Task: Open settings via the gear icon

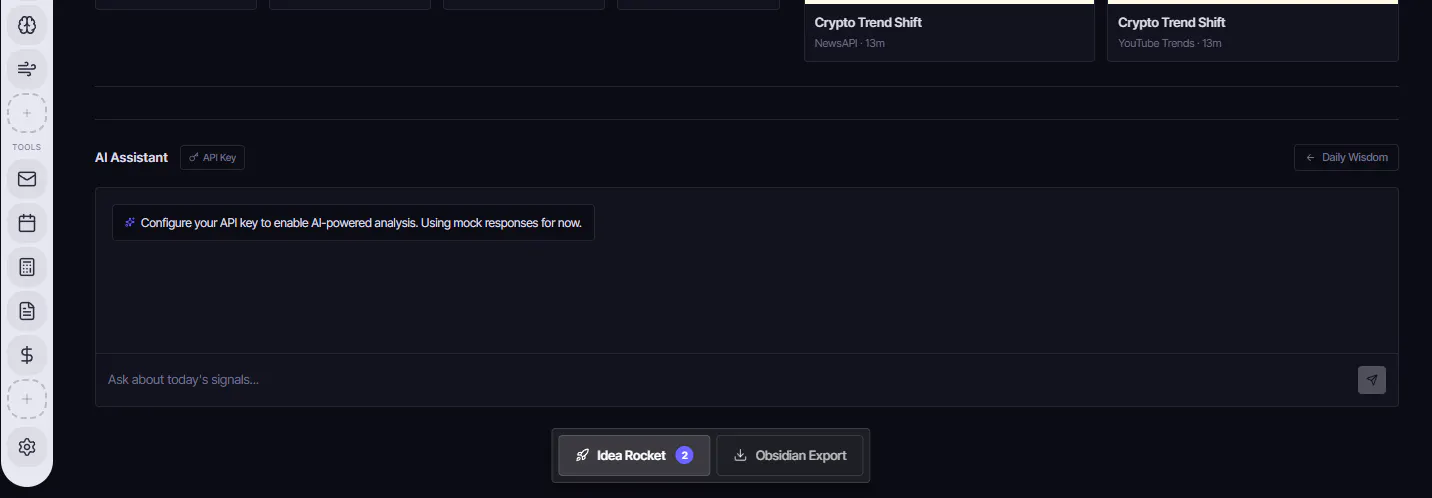Action: coord(27,447)
